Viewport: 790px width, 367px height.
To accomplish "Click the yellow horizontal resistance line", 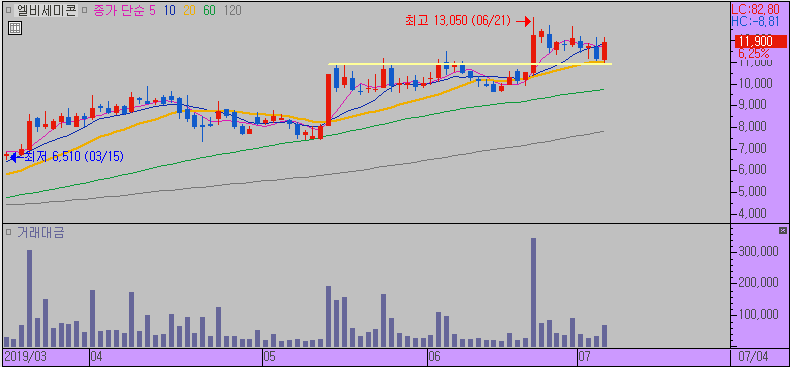I will pyautogui.click(x=470, y=64).
